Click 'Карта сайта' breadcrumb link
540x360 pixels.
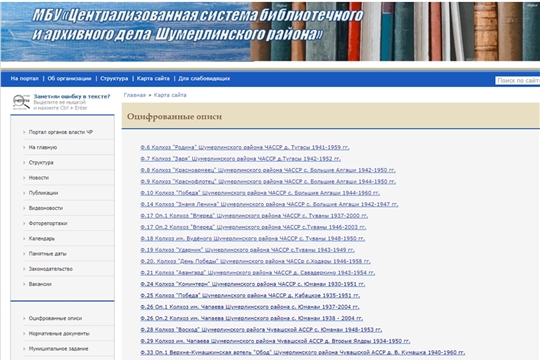170,95
